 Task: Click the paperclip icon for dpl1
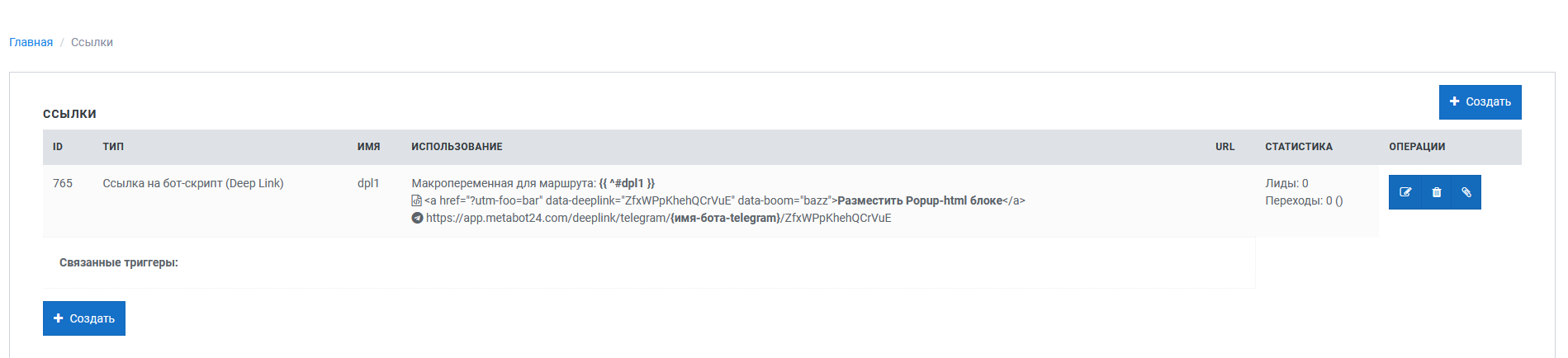click(1466, 192)
